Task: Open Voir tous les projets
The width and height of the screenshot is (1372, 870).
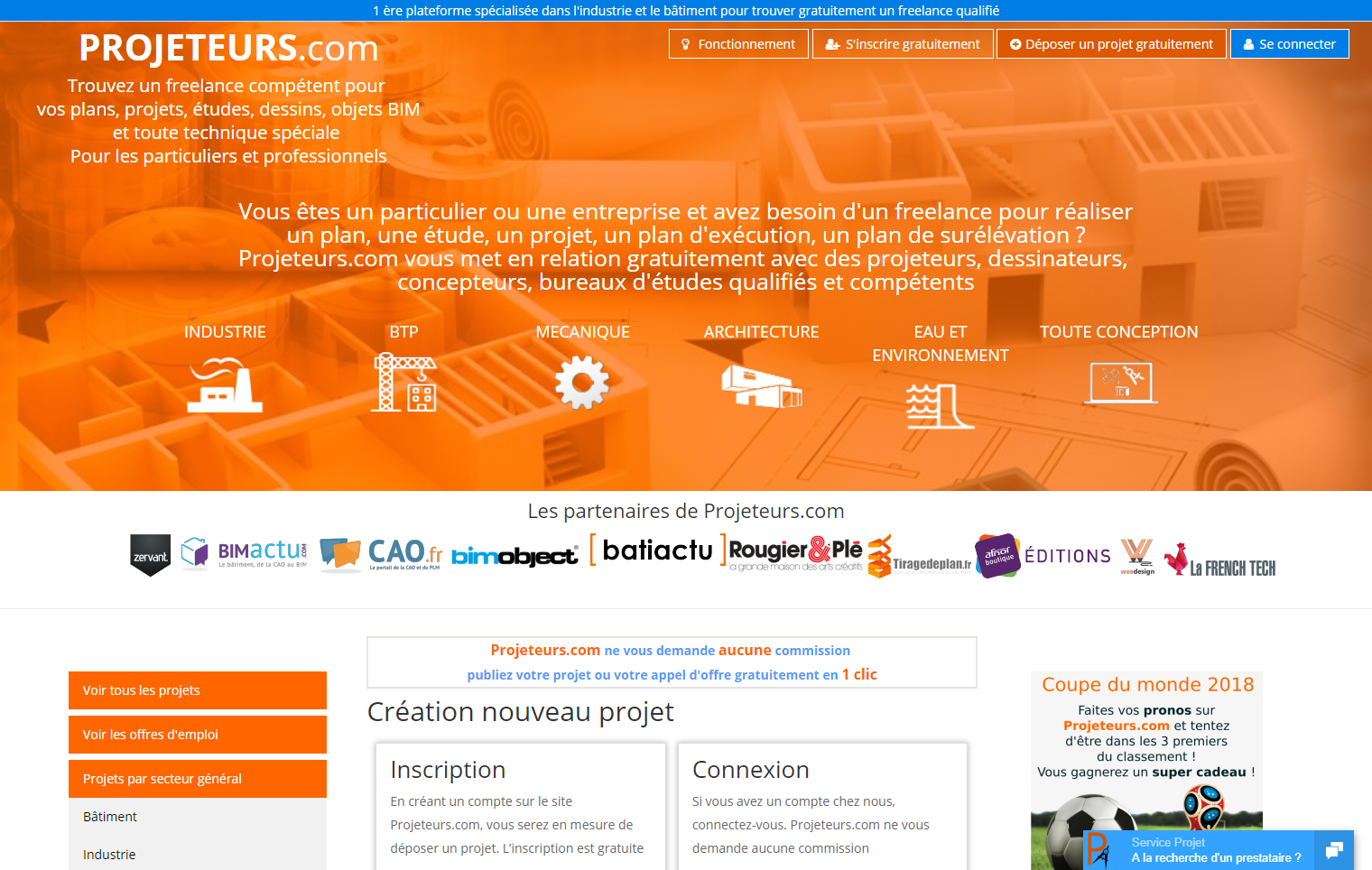Action: coord(198,690)
